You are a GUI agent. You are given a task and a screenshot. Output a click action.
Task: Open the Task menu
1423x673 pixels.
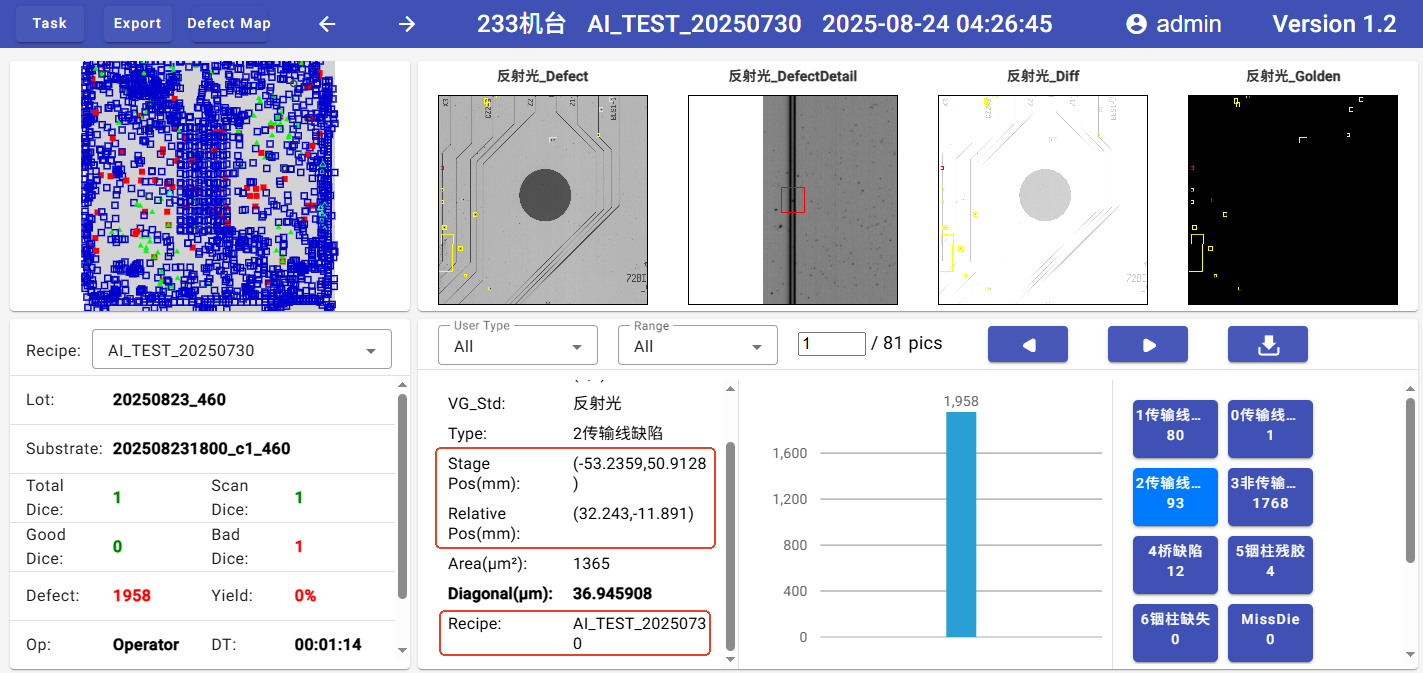pyautogui.click(x=50, y=24)
